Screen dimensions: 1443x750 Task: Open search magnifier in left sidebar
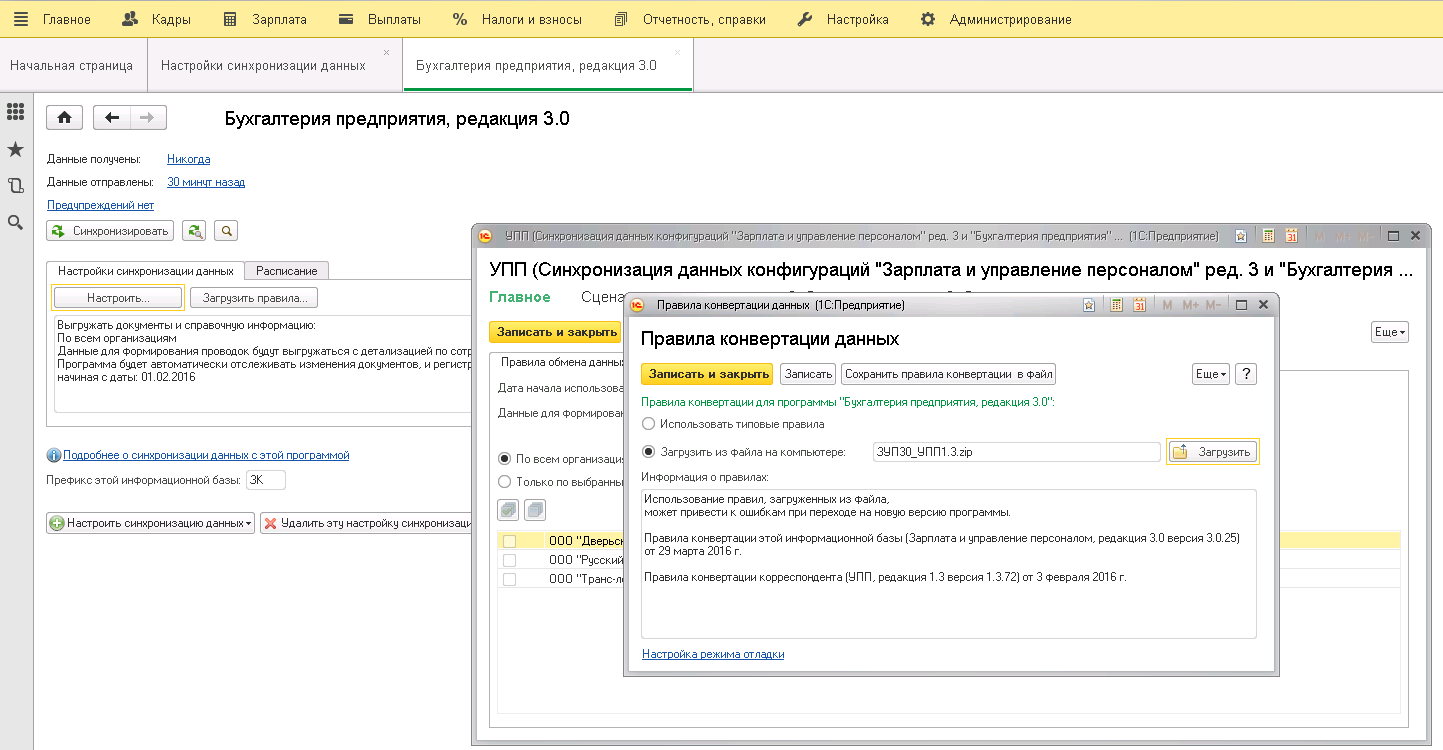(15, 222)
